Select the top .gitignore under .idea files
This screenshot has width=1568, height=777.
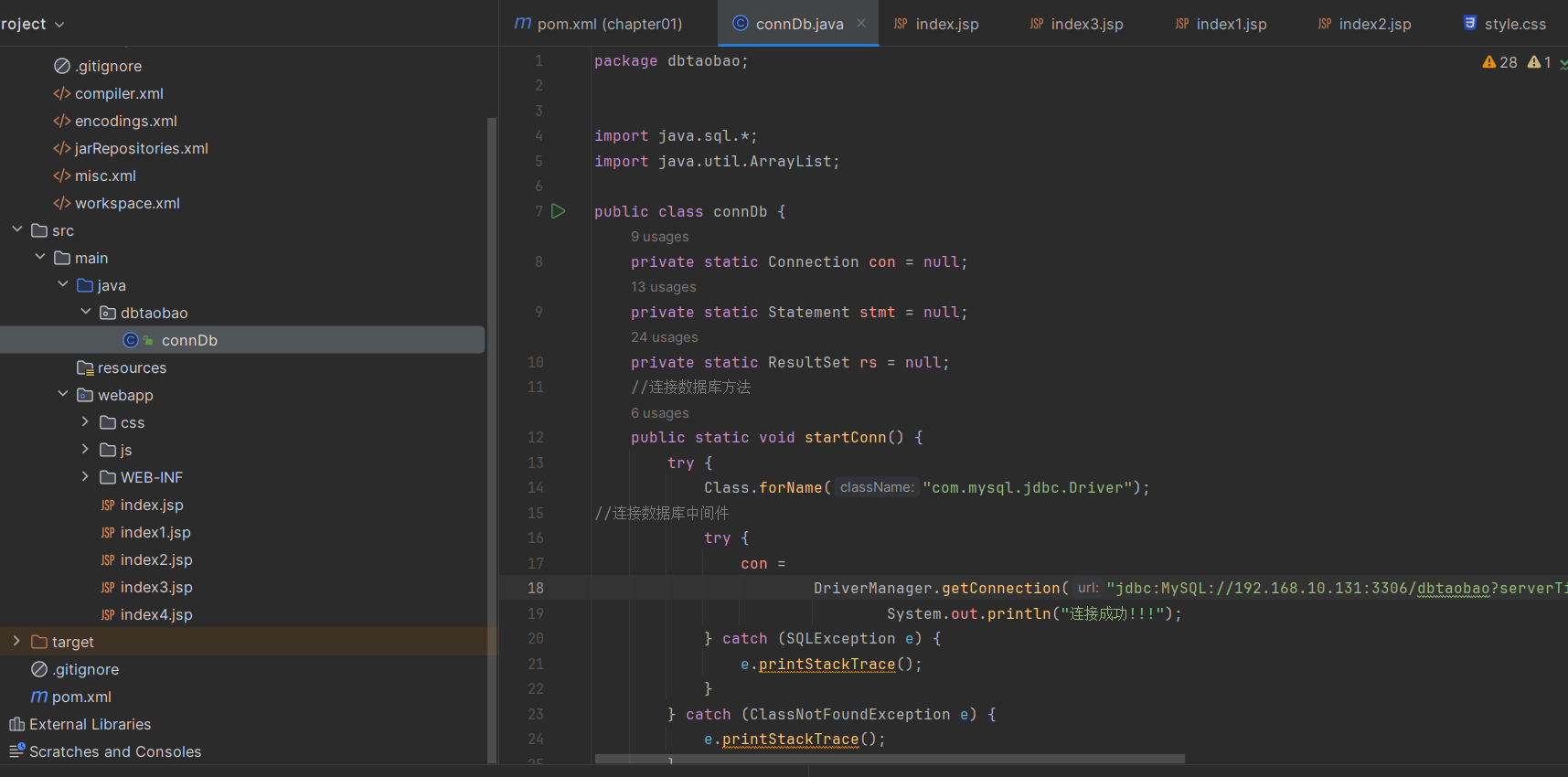(x=109, y=66)
